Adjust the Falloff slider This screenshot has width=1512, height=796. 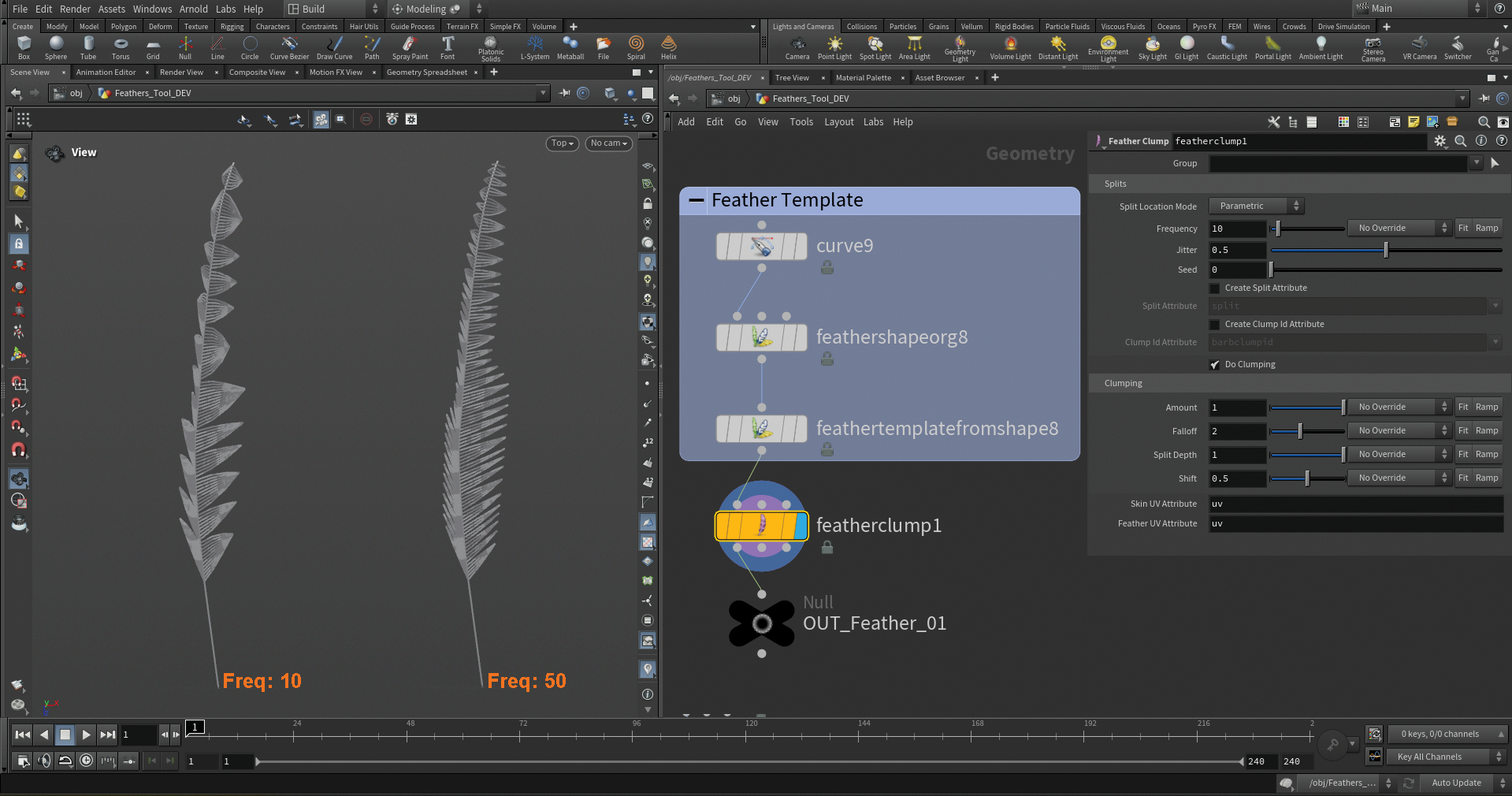point(1306,430)
